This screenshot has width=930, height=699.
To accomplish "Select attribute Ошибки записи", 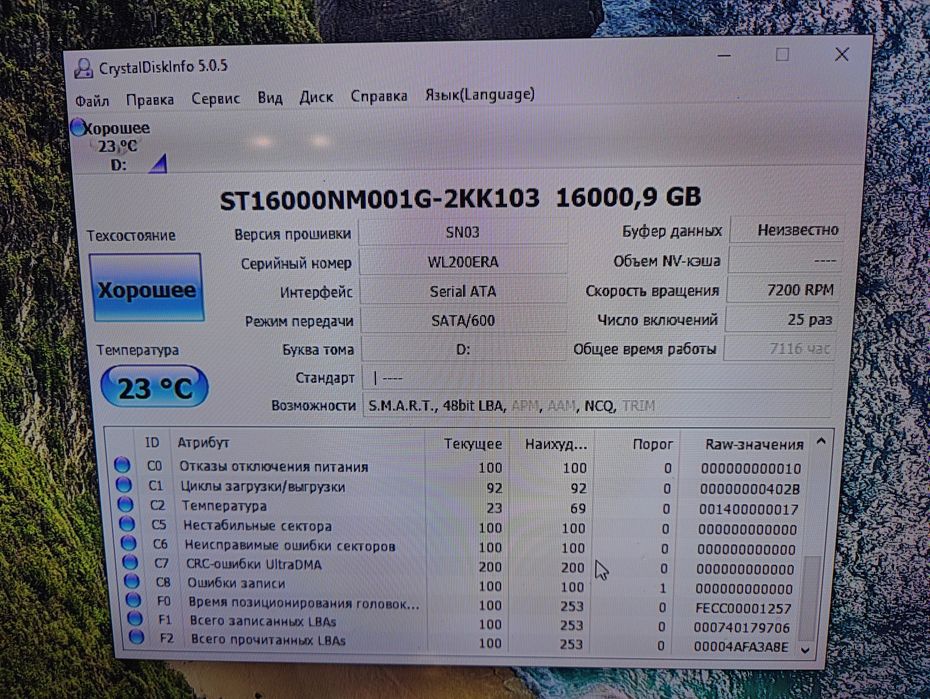I will (x=236, y=583).
